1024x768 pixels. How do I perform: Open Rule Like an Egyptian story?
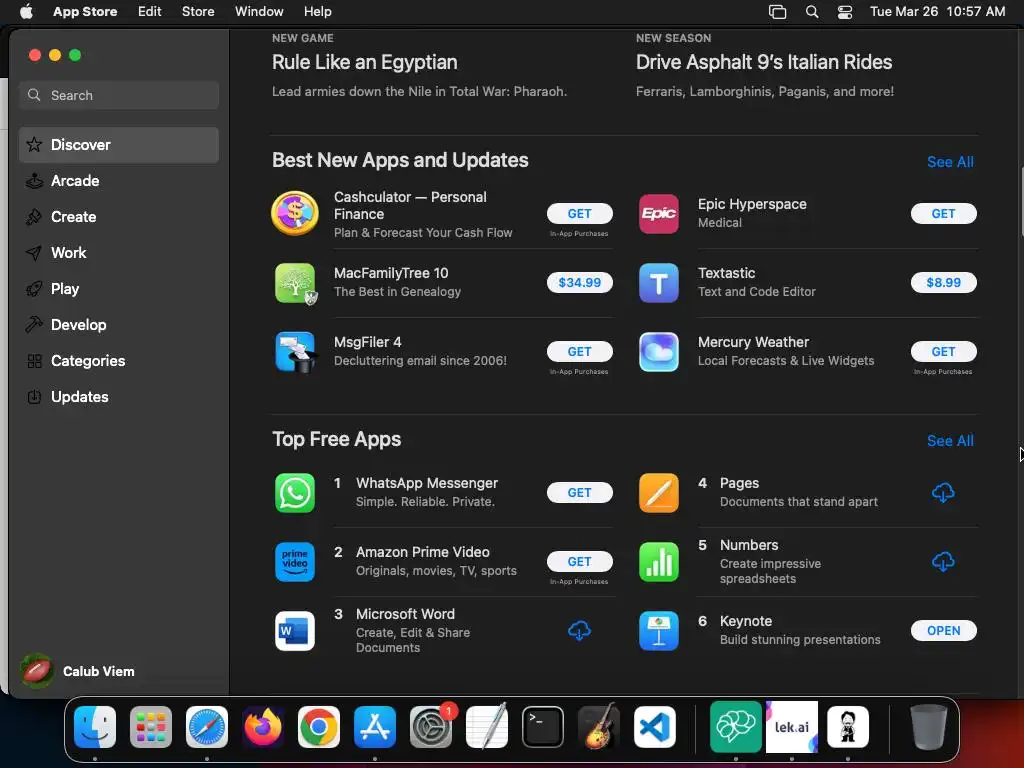(364, 63)
